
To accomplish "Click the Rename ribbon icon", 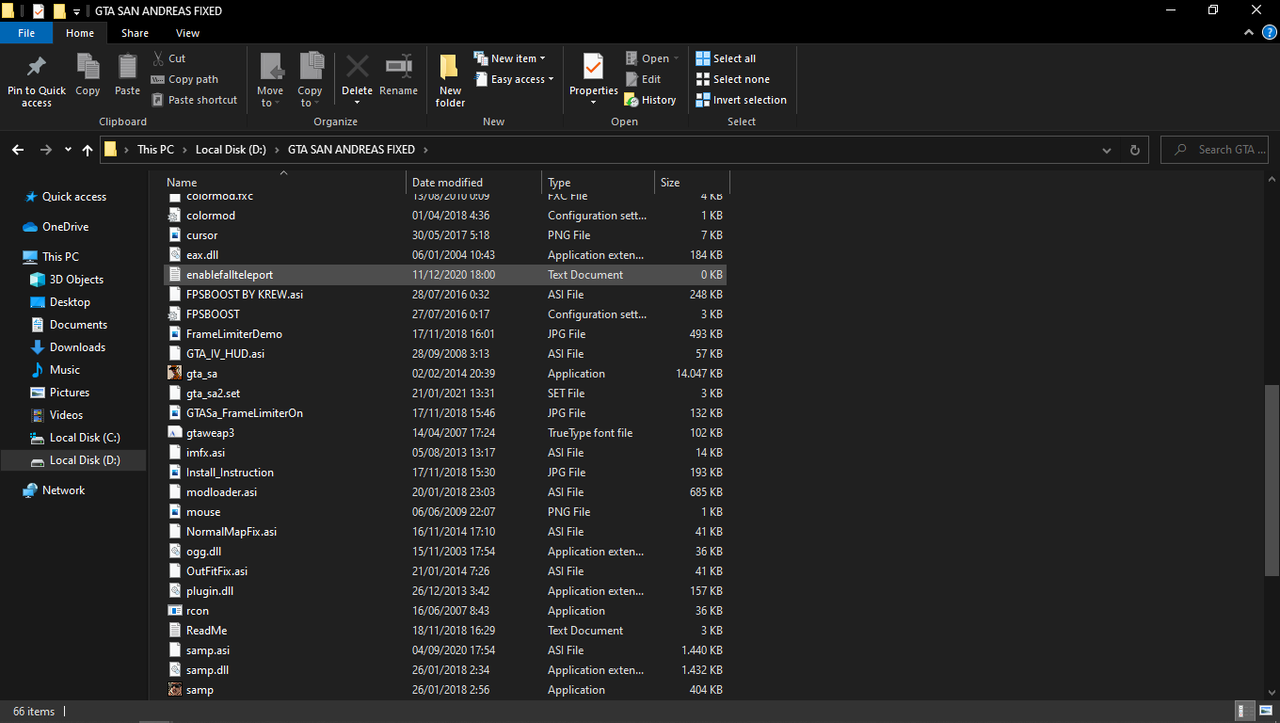I will tap(398, 67).
